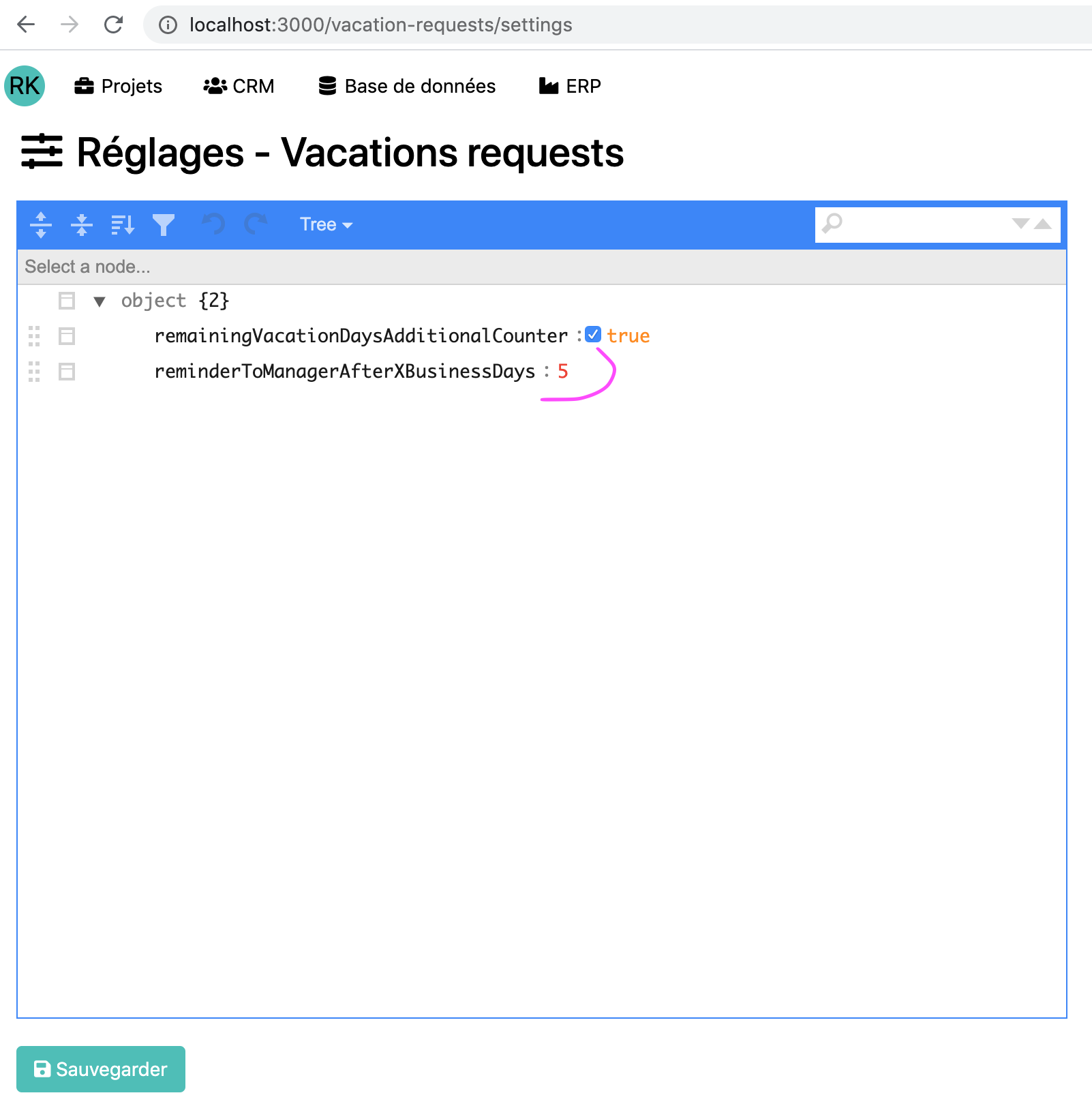Uncheck remainingVacationDaysAdditionalCounter true checkbox
The height and width of the screenshot is (1106, 1092).
(593, 335)
